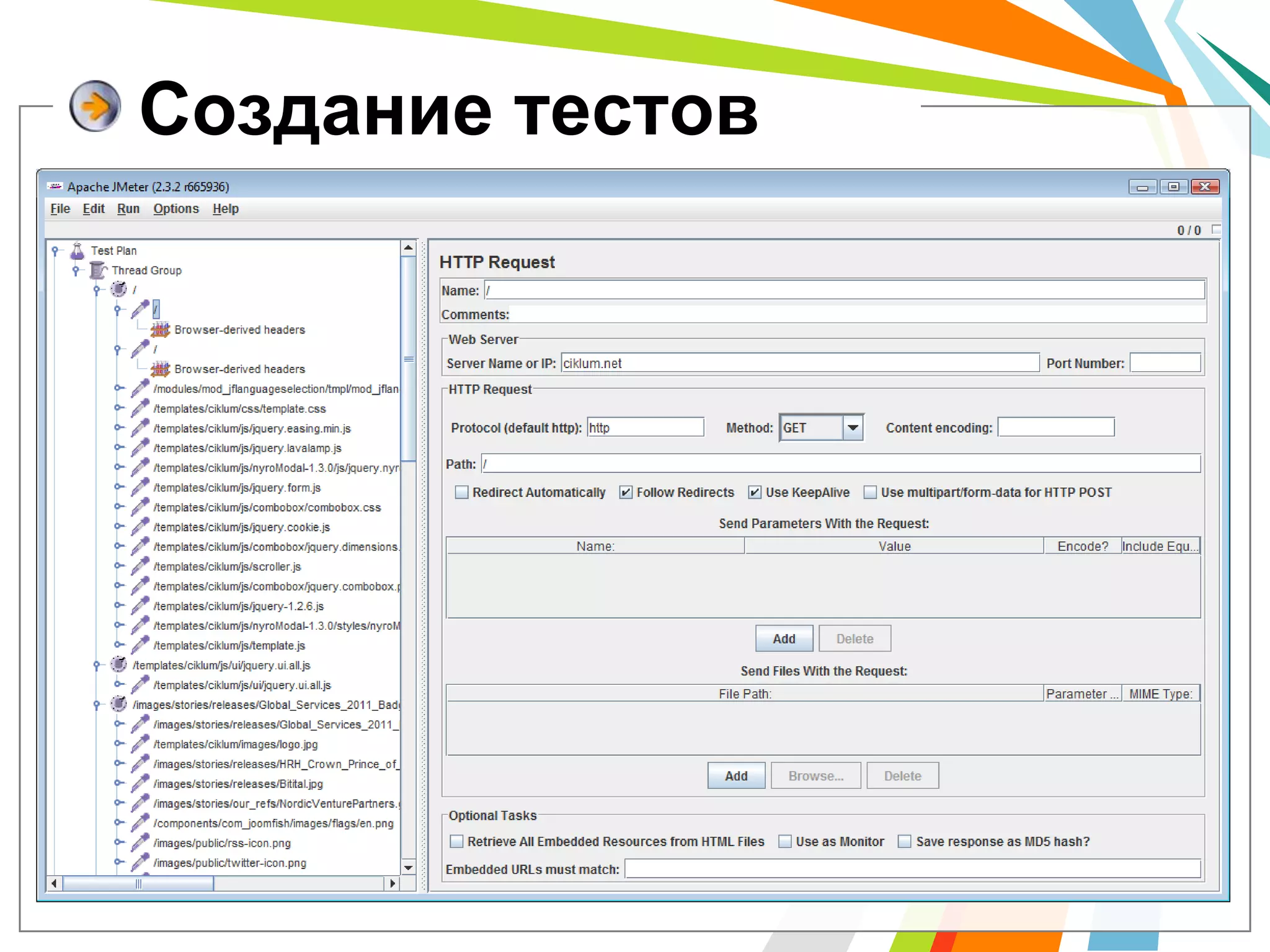Click sampler icon for combobox.css
Image resolution: width=1270 pixels, height=952 pixels.
140,507
